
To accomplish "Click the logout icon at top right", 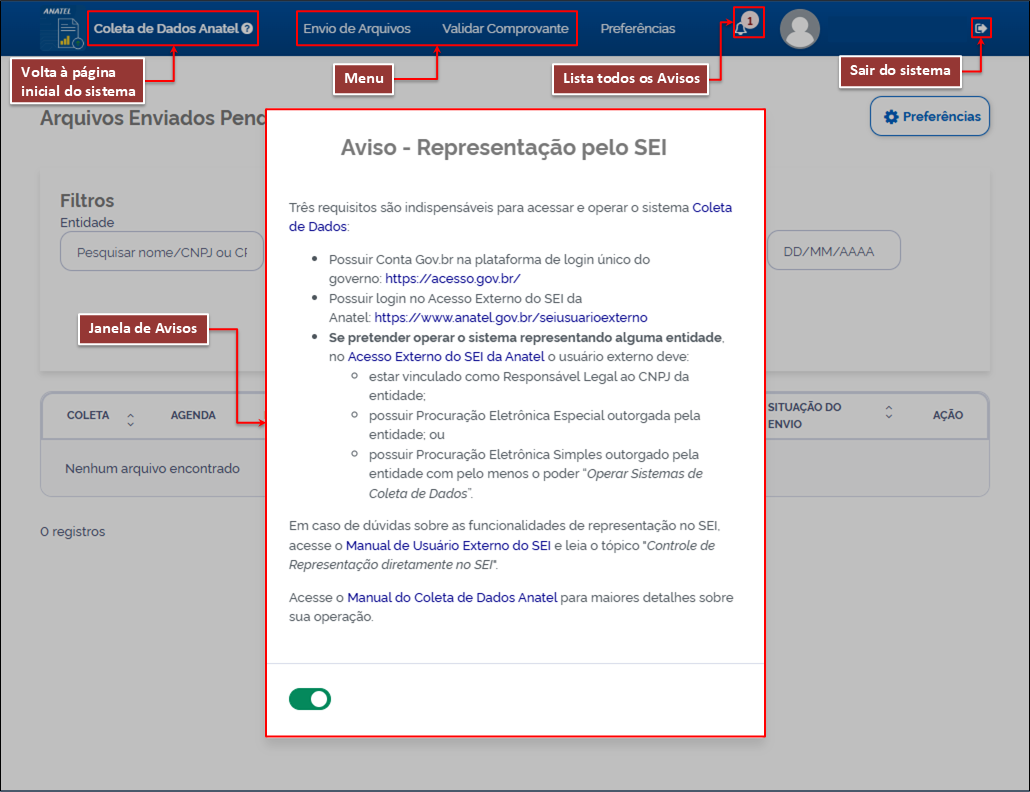I will pos(981,28).
